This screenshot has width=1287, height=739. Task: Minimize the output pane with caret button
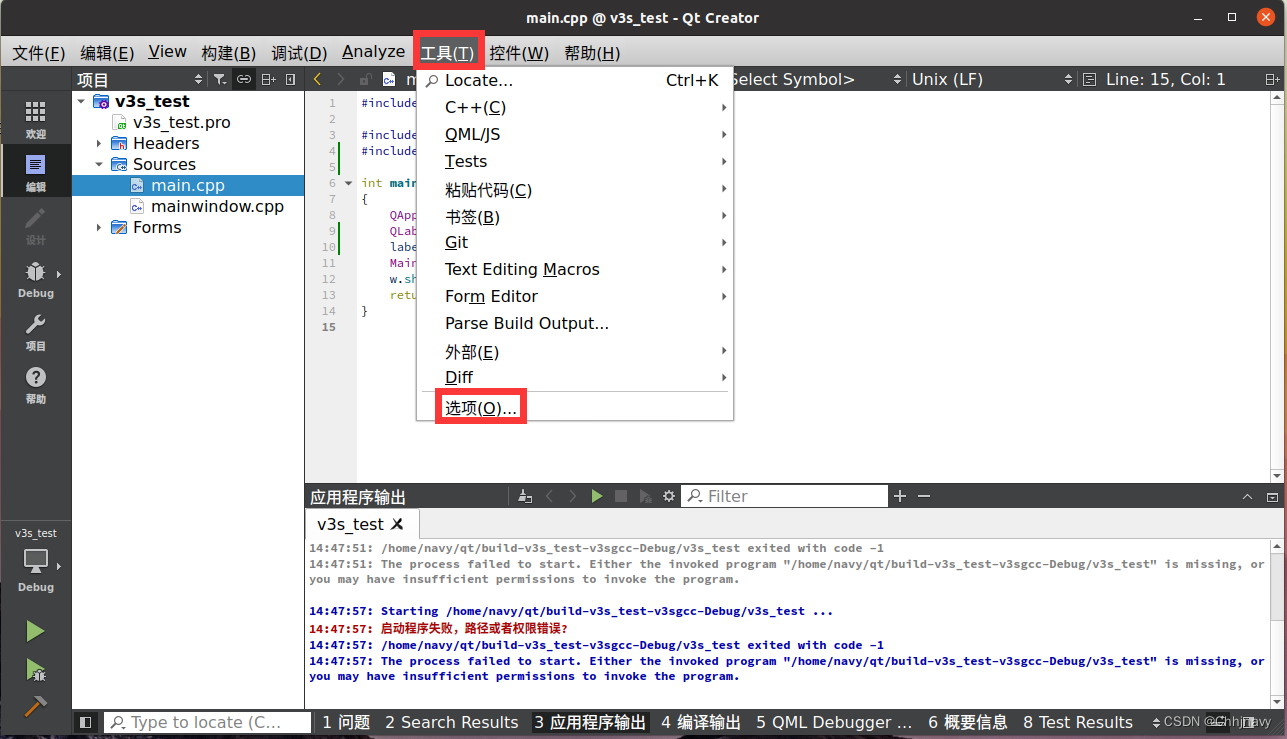click(1247, 496)
